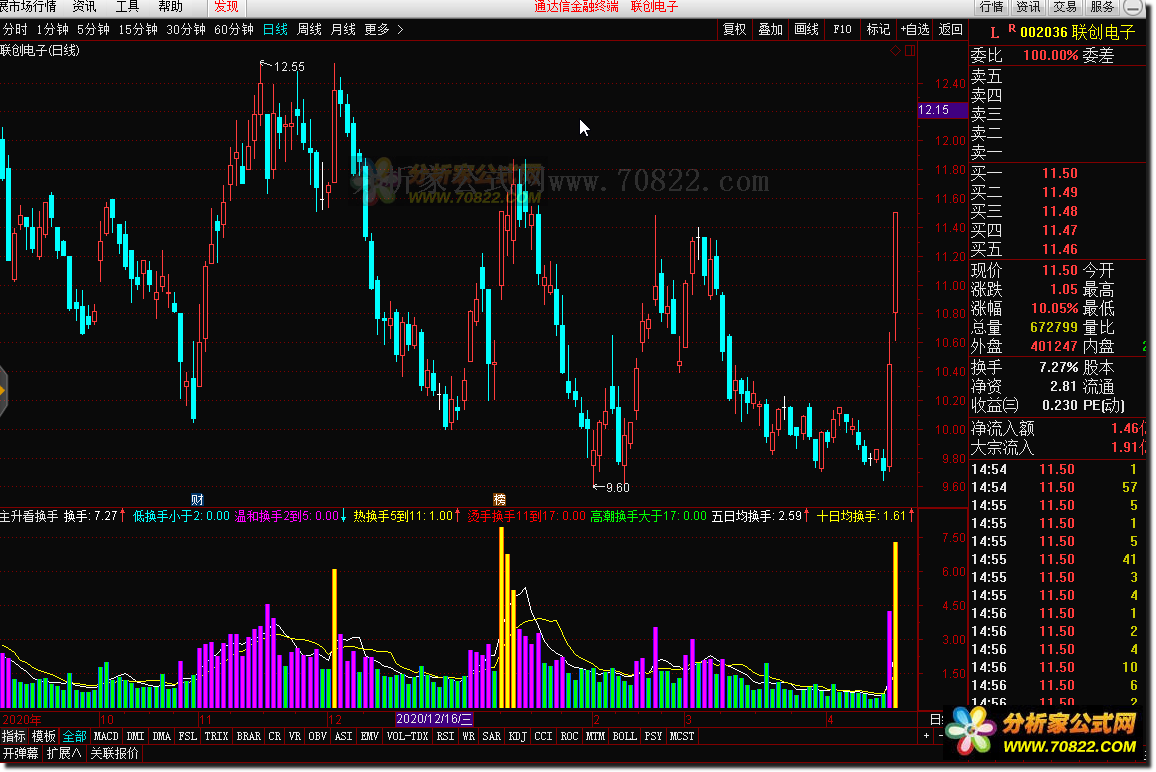The width and height of the screenshot is (1156, 772).
Task: Click the 12.15 price label on the axis
Action: click(941, 110)
